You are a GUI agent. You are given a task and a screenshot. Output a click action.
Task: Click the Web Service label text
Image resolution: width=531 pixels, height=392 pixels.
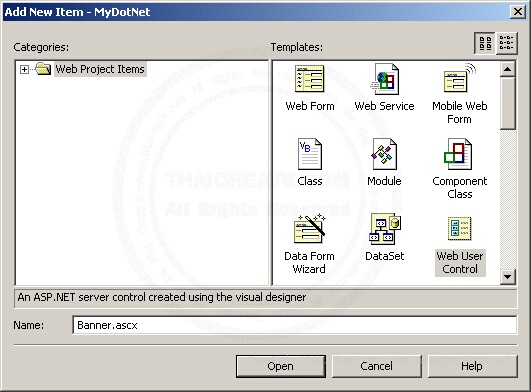(384, 106)
